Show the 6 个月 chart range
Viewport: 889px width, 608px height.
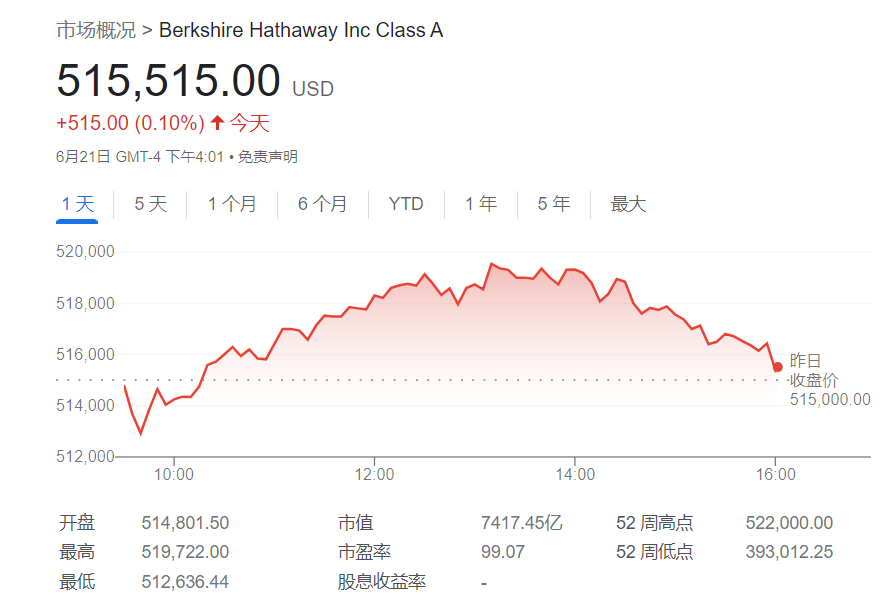click(323, 204)
